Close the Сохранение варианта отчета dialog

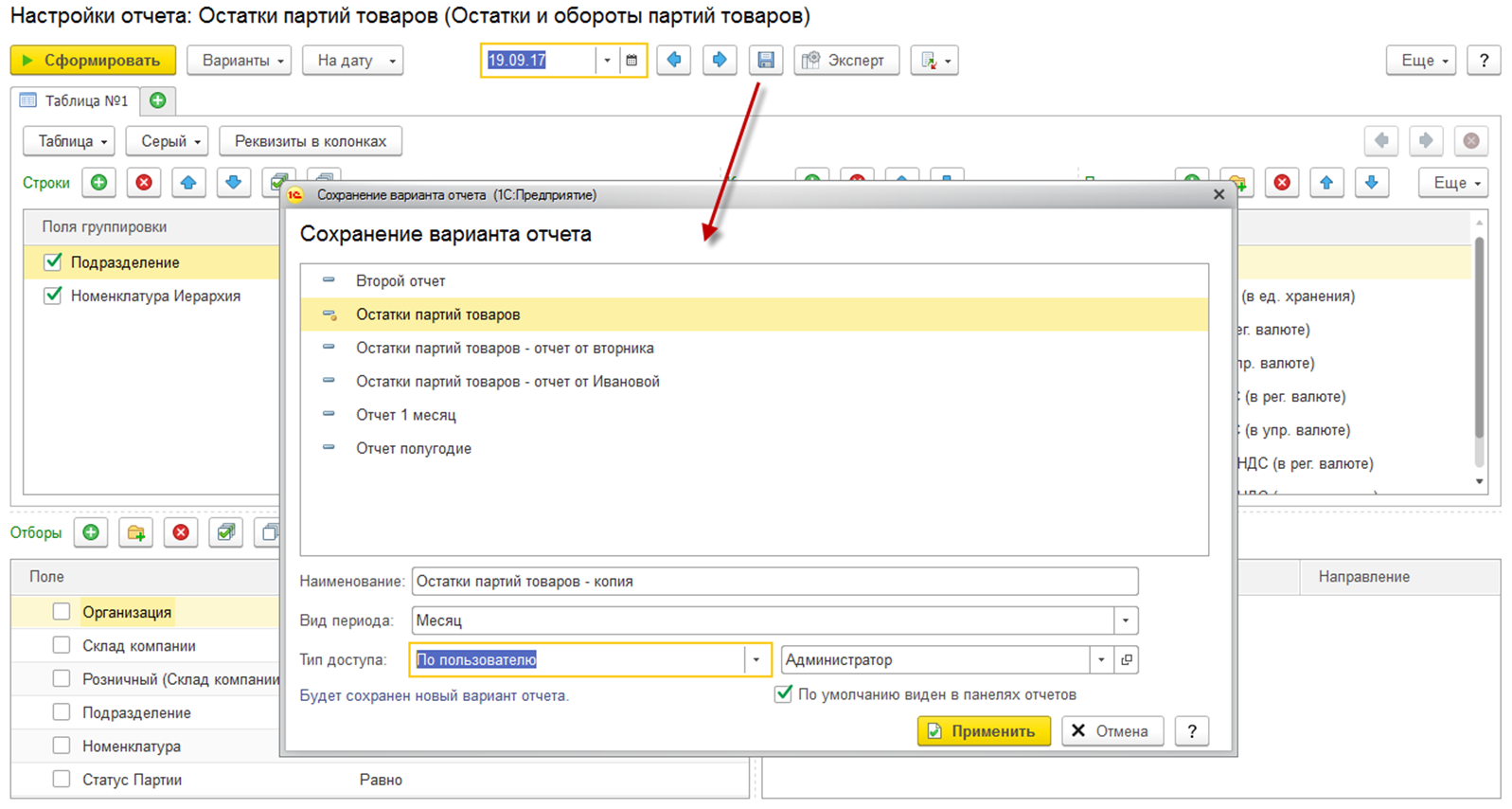point(1218,194)
